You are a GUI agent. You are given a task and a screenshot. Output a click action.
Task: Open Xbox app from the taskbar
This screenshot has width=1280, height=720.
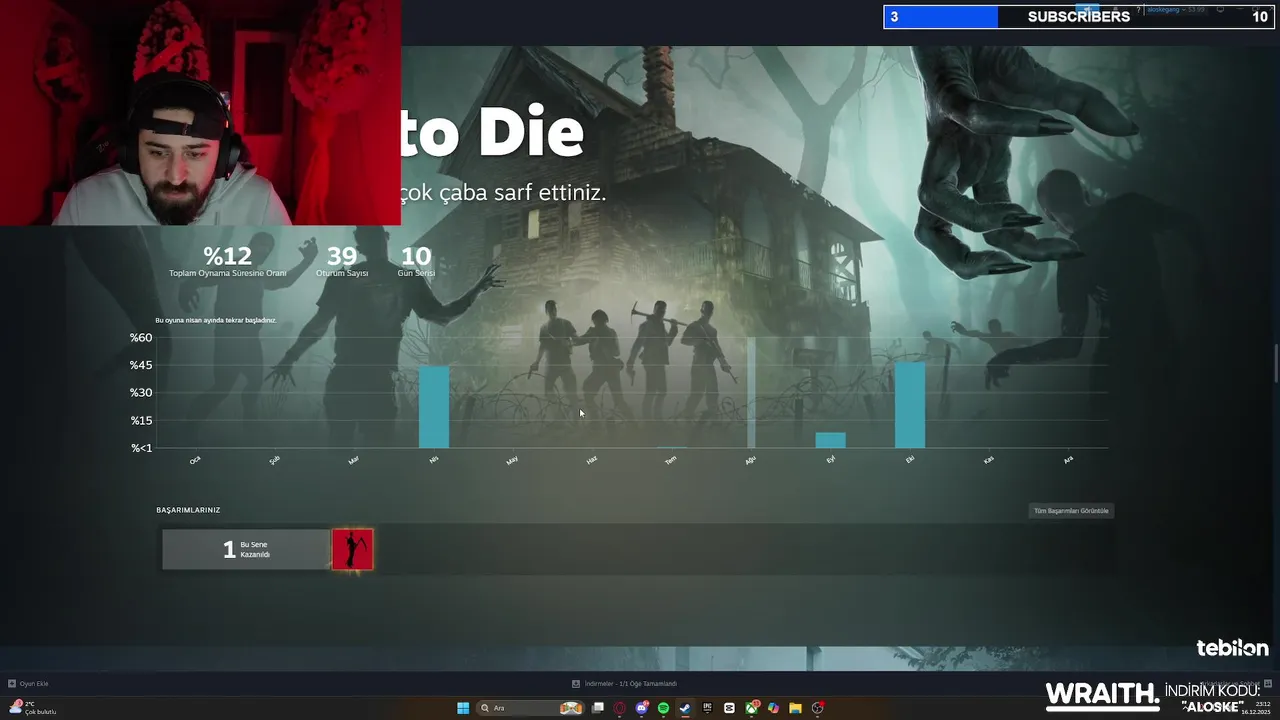(751, 708)
